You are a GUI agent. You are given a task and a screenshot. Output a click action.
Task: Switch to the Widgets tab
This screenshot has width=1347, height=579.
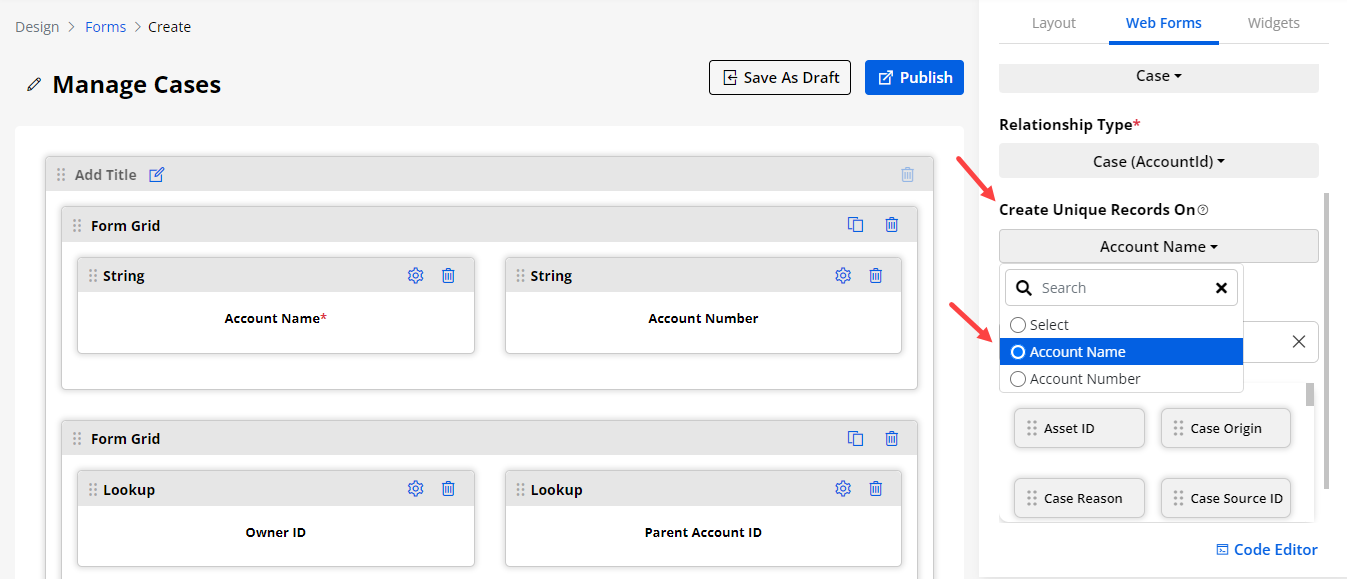point(1273,23)
